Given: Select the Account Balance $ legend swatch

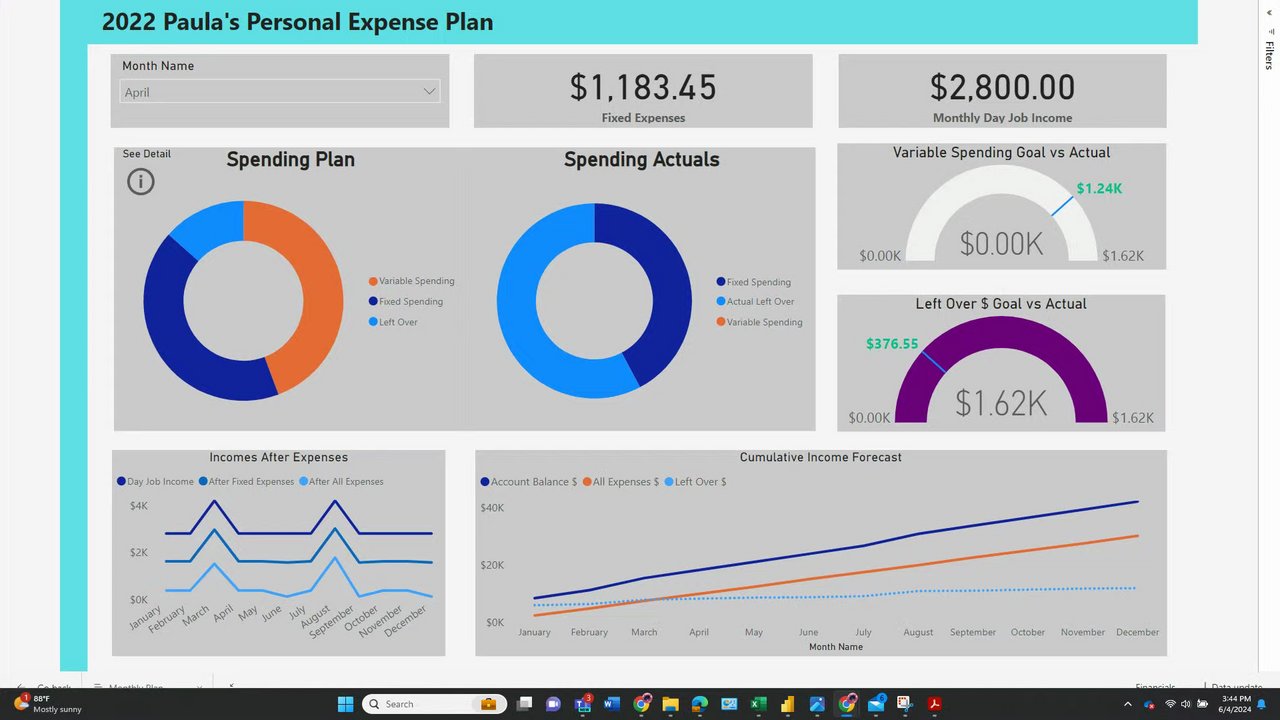Looking at the screenshot, I should click(x=485, y=482).
